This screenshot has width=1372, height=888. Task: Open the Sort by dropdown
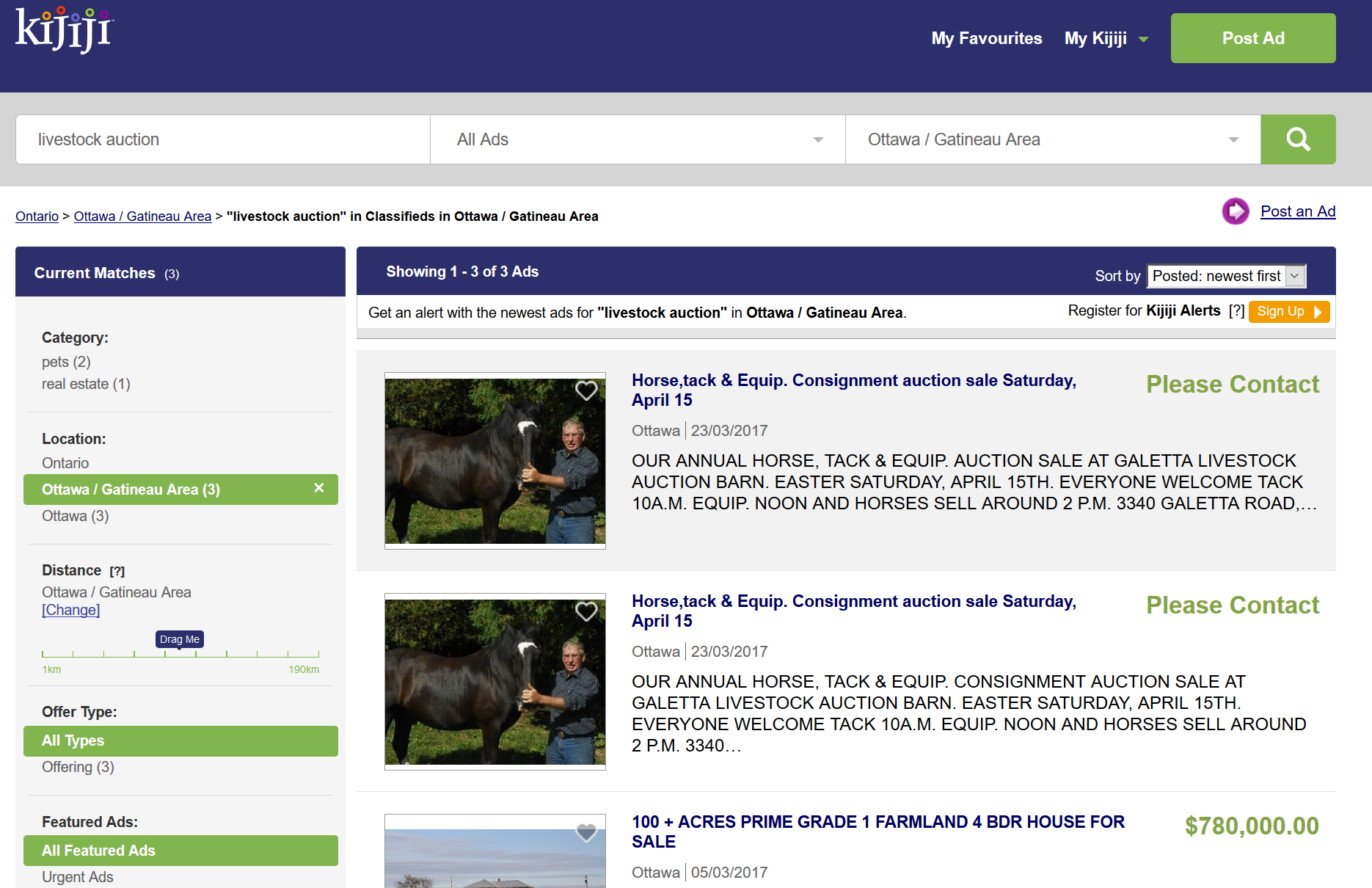(x=1226, y=276)
